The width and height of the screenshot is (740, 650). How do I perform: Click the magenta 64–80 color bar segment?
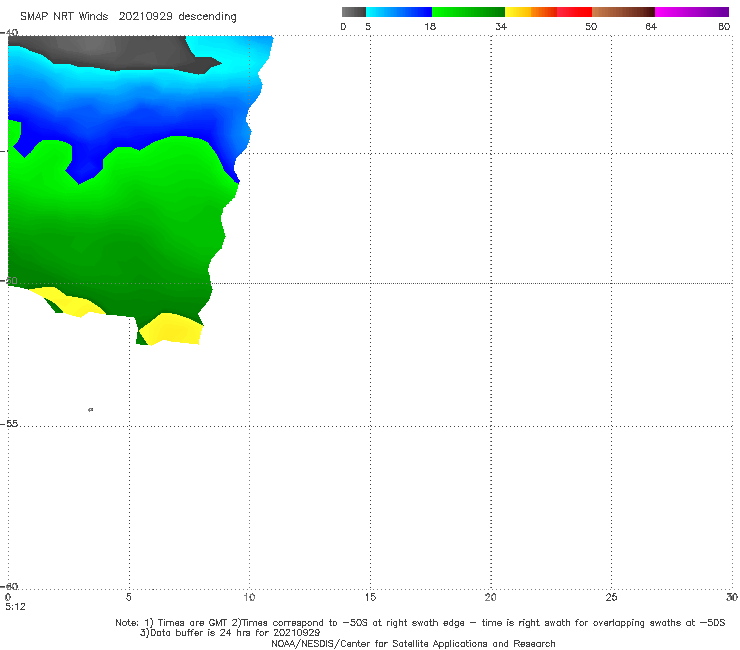point(691,12)
